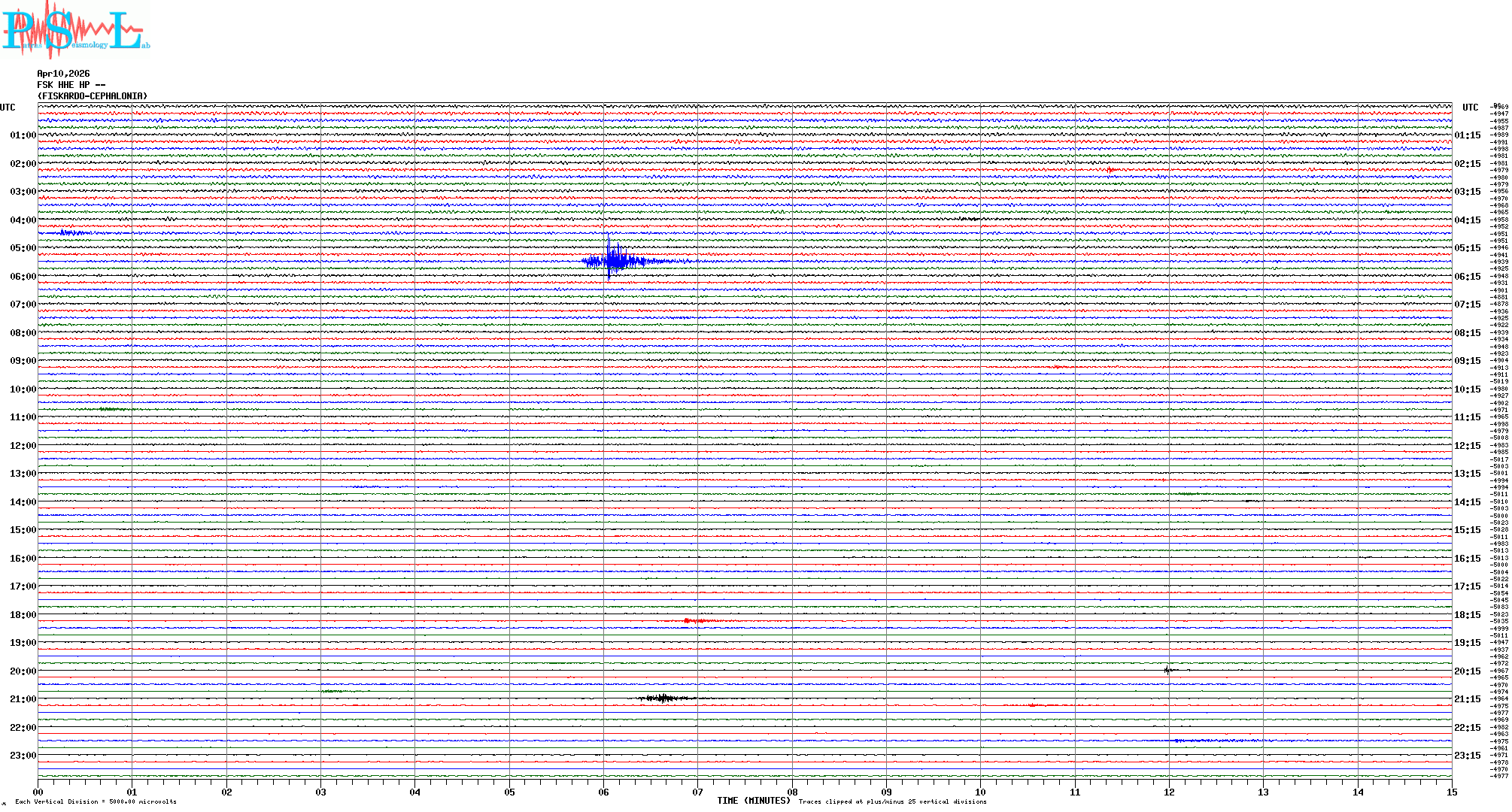
Task: Click the Apr10,2026 date text
Action: point(63,74)
